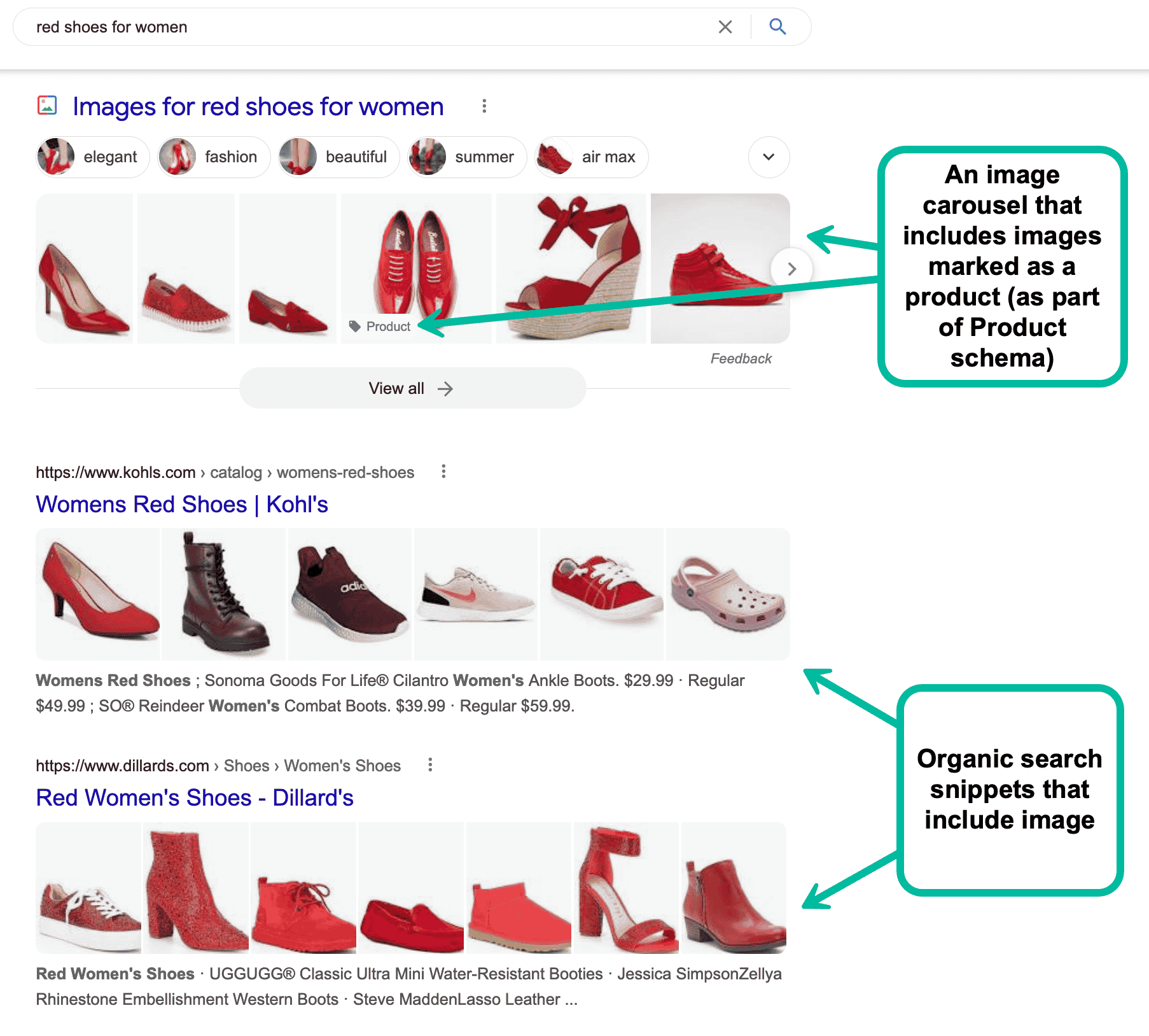Open Dillard's red leather ankle bootie thumbnail
Viewport: 1149px width, 1036px height.
[734, 888]
